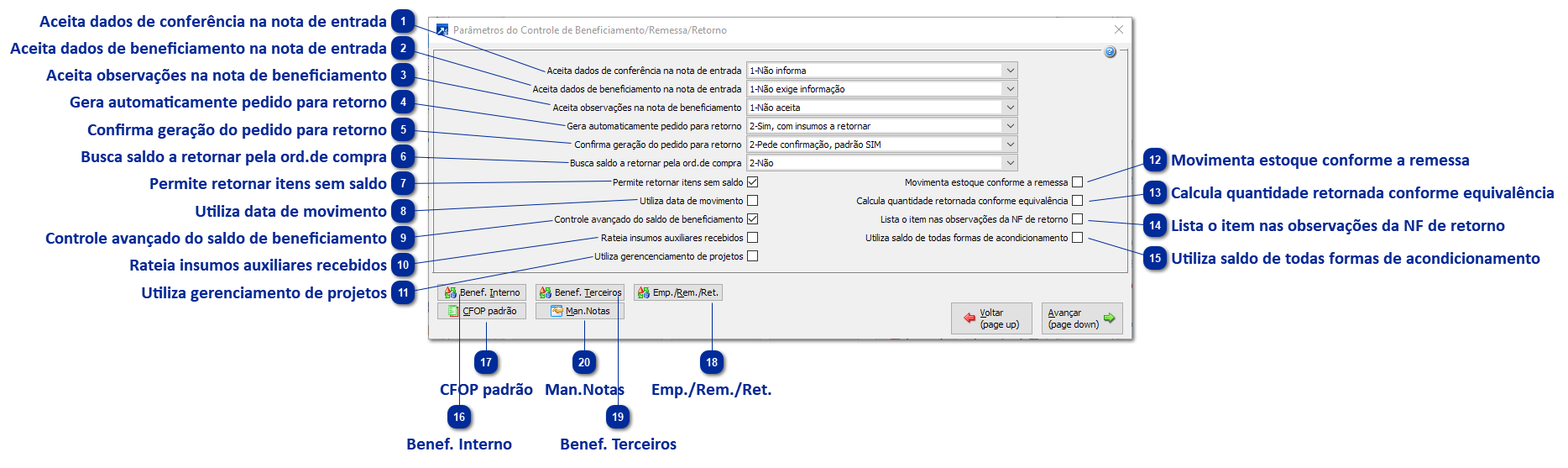Open 'Aceita dados de conferência' dropdown arrow
The image size is (1568, 468).
click(1011, 71)
